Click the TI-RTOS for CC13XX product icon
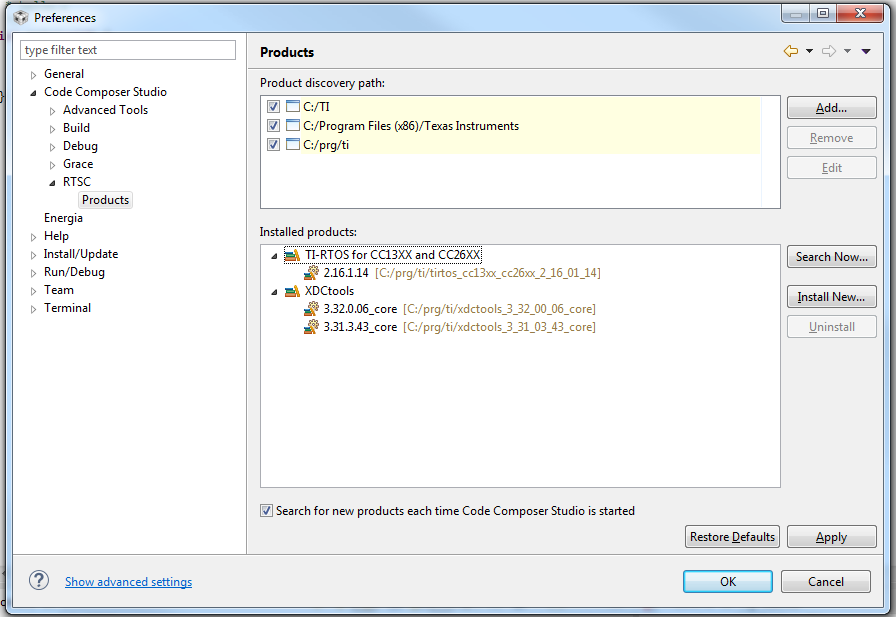The width and height of the screenshot is (896, 617). point(292,255)
